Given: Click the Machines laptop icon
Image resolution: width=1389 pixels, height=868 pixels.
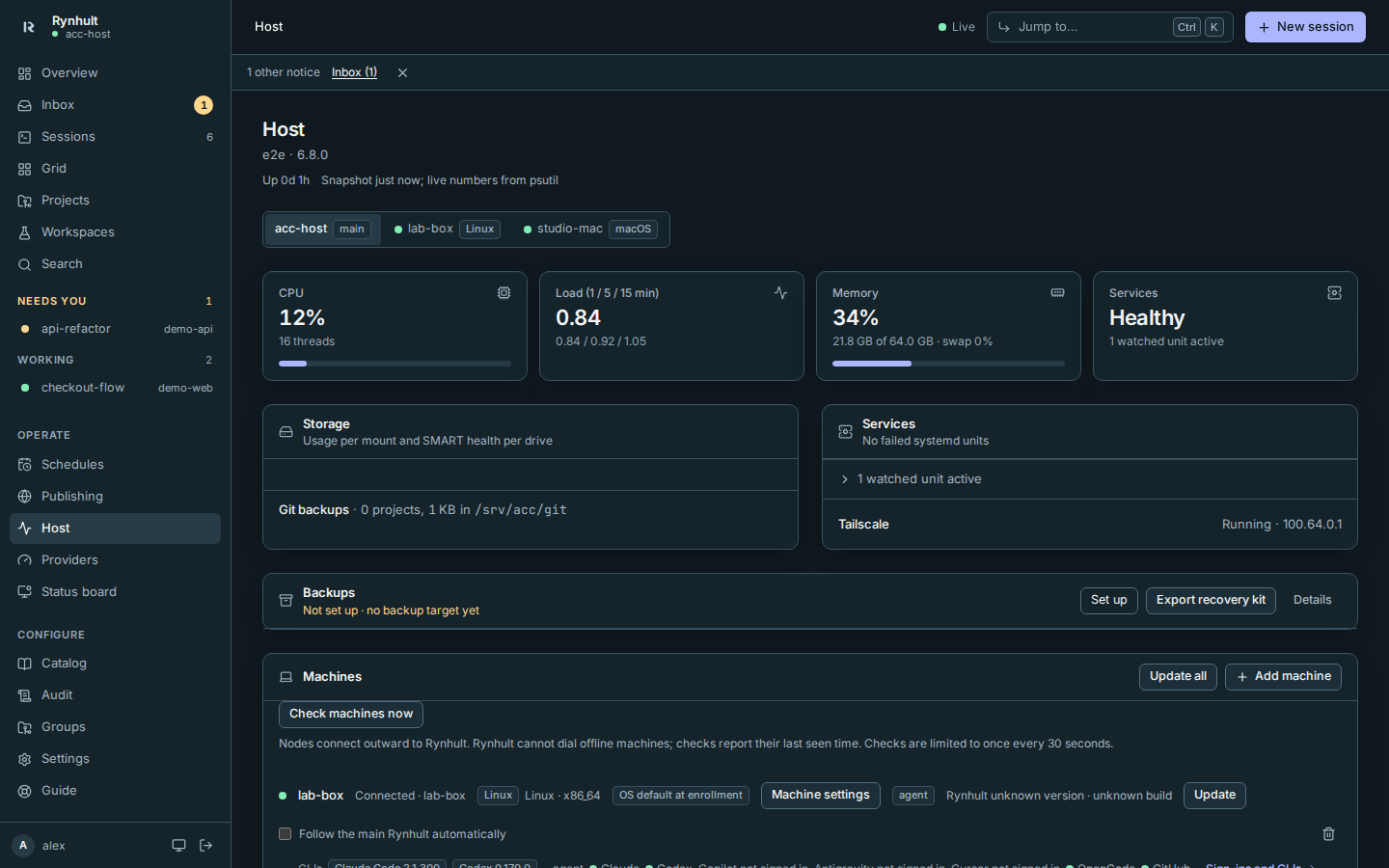Looking at the screenshot, I should click(x=286, y=677).
